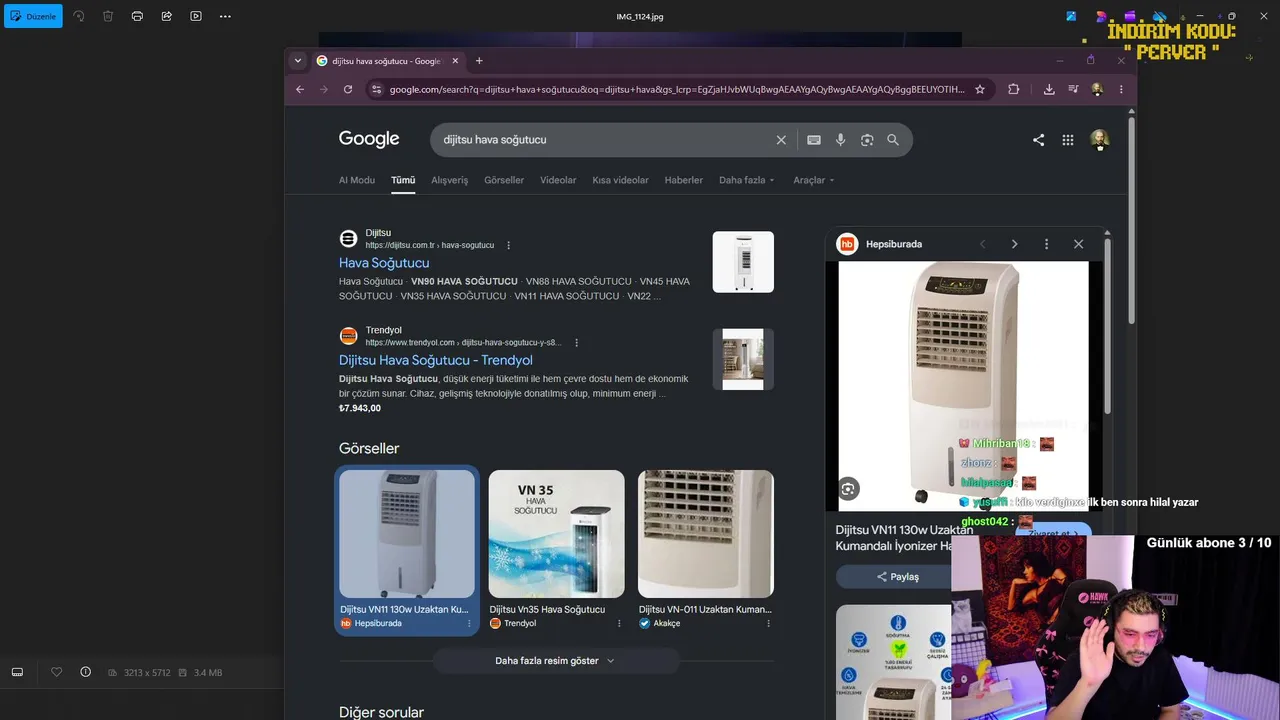1280x720 pixels.
Task: Open the Videolar tab
Action: pyautogui.click(x=558, y=180)
